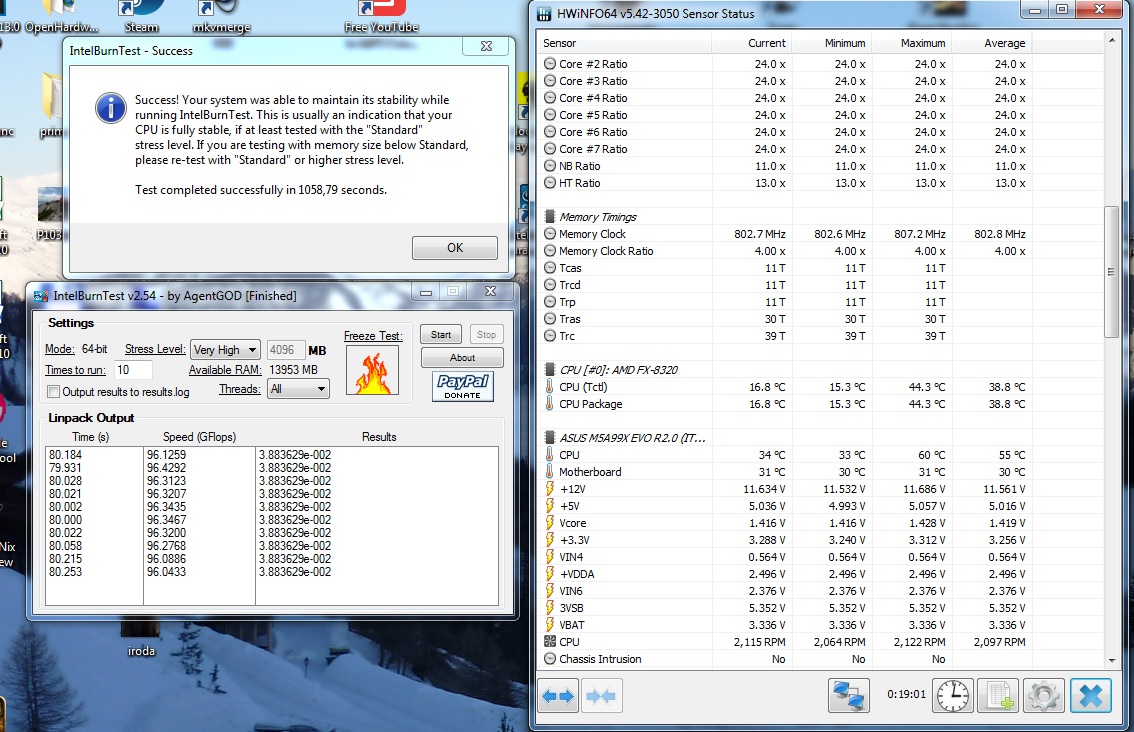Click the Memory Clock sensor icon

[x=550, y=234]
